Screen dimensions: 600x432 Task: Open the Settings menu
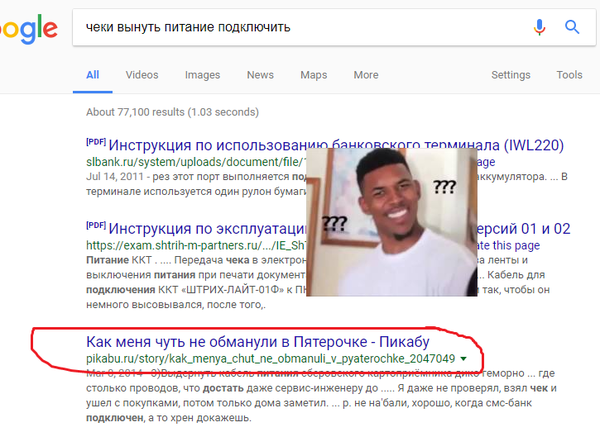510,75
